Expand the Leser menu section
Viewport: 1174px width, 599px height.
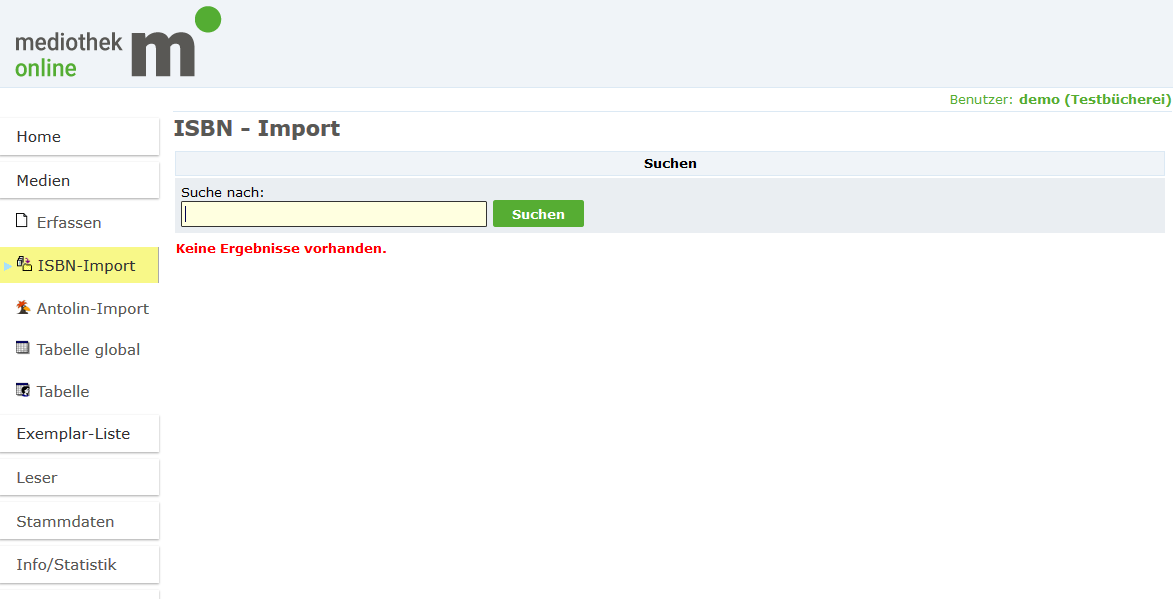[x=37, y=478]
